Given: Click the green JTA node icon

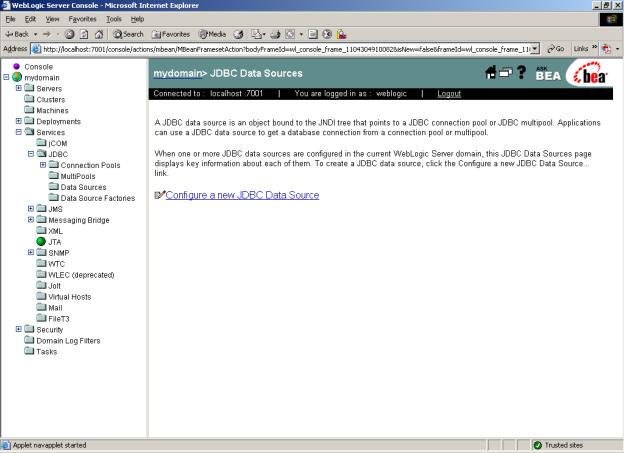Looking at the screenshot, I should [42, 241].
